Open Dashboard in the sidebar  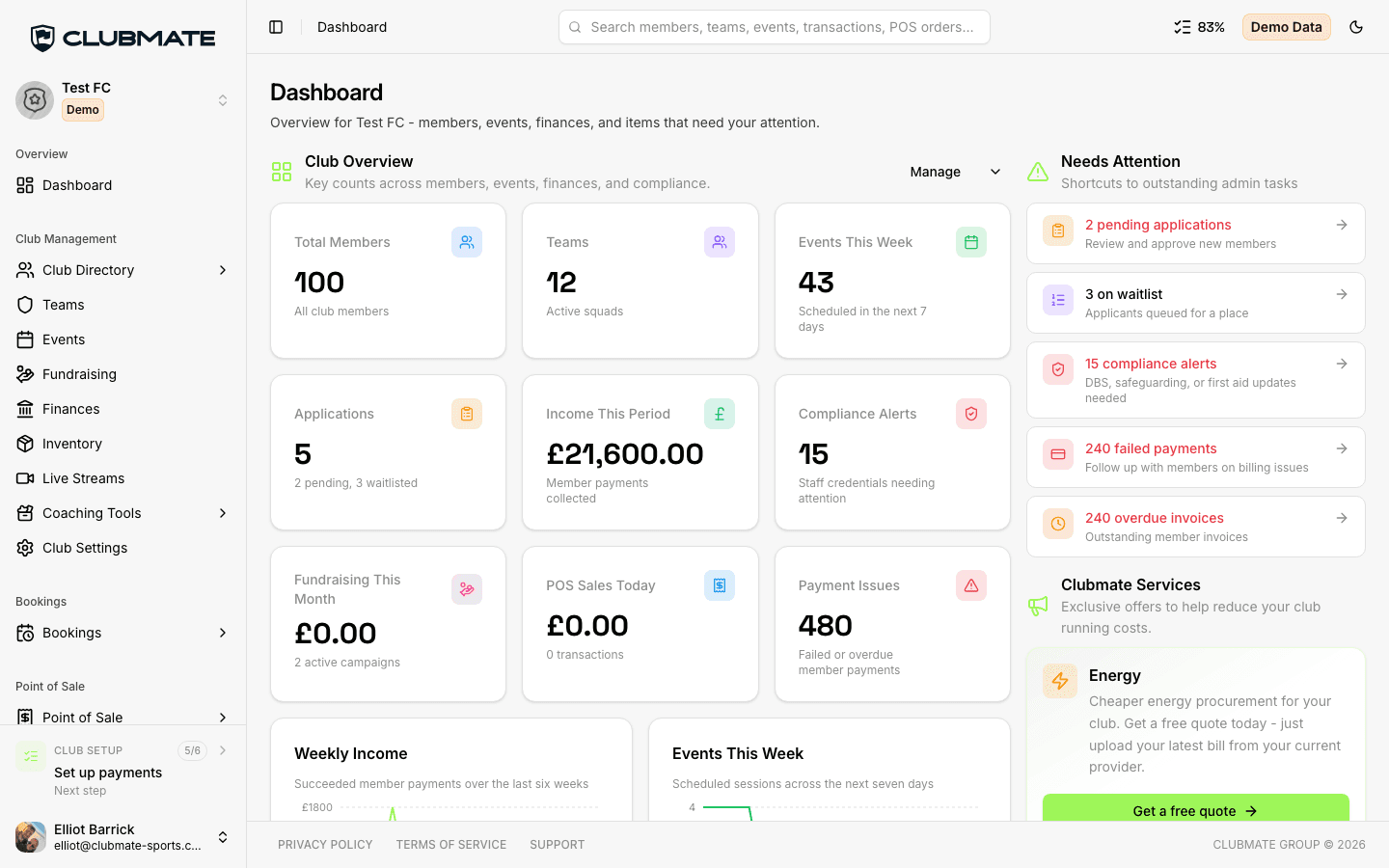point(123,185)
